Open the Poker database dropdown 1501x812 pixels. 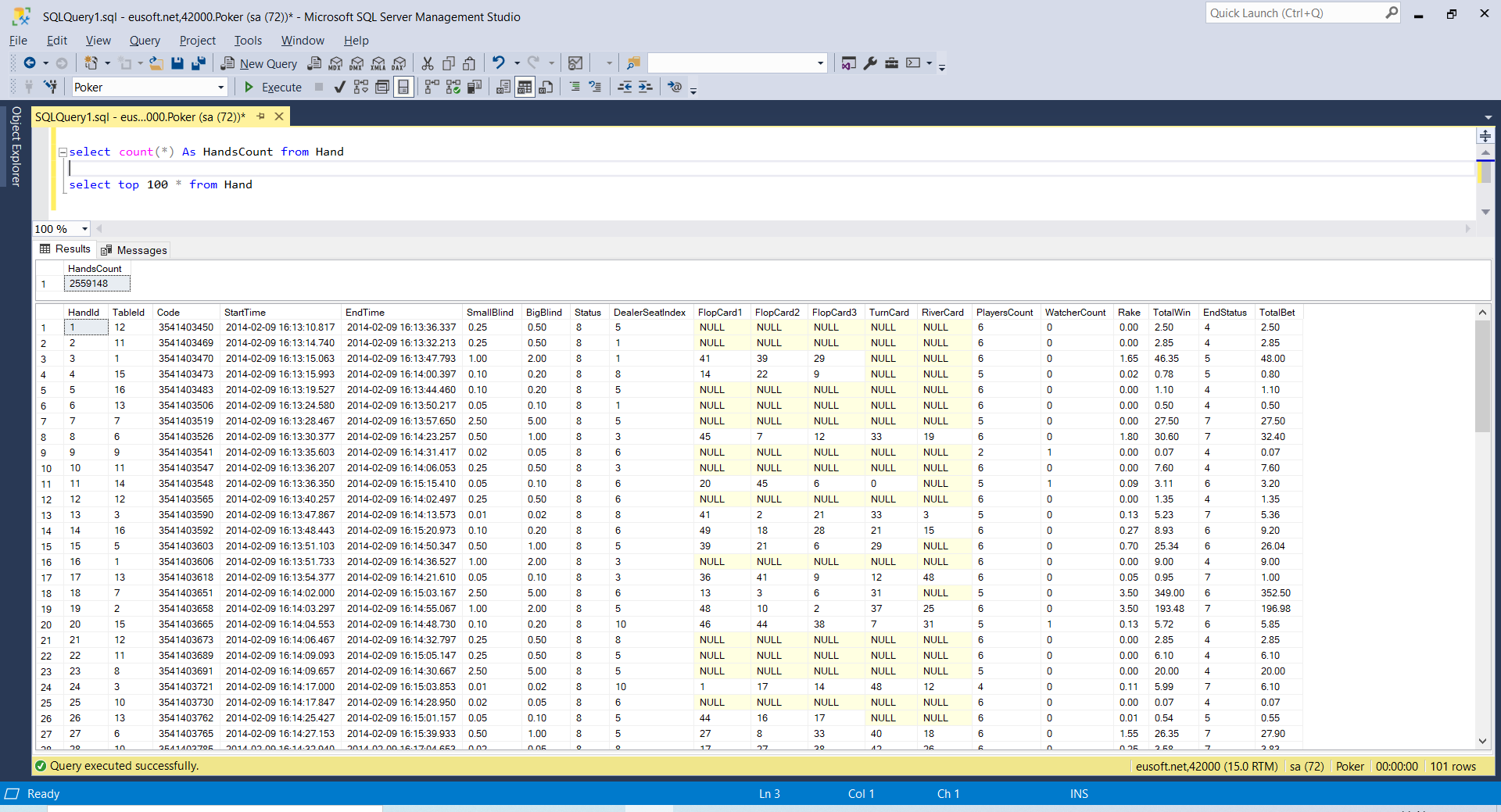pyautogui.click(x=220, y=88)
